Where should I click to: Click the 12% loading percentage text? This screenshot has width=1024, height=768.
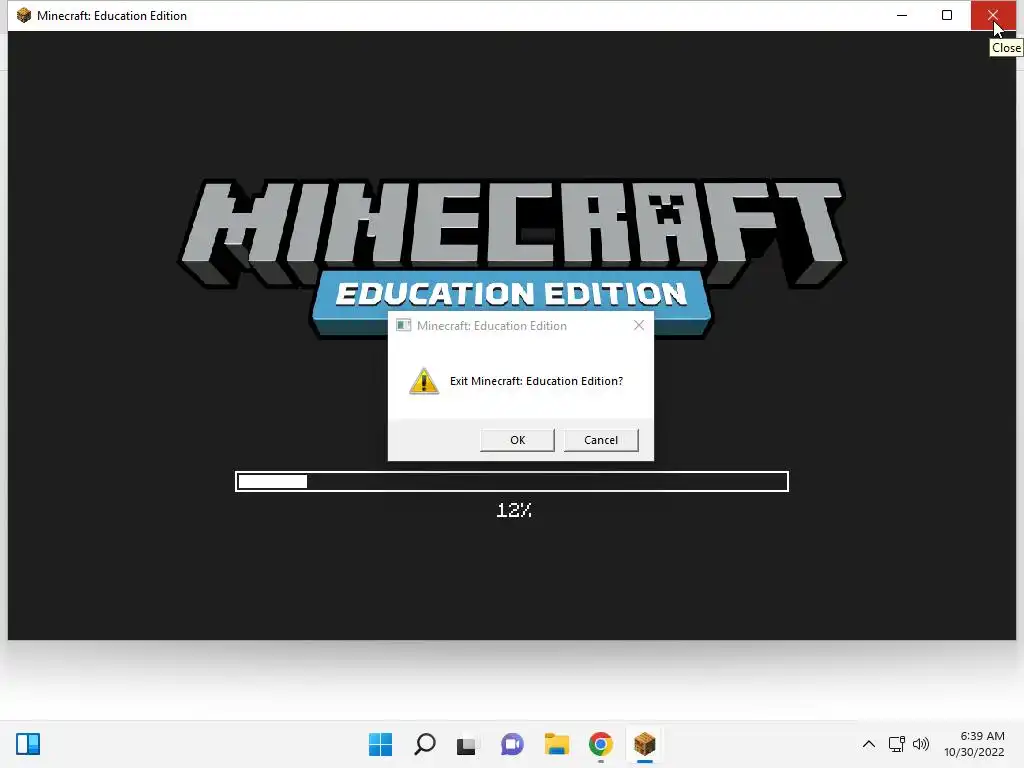(514, 510)
